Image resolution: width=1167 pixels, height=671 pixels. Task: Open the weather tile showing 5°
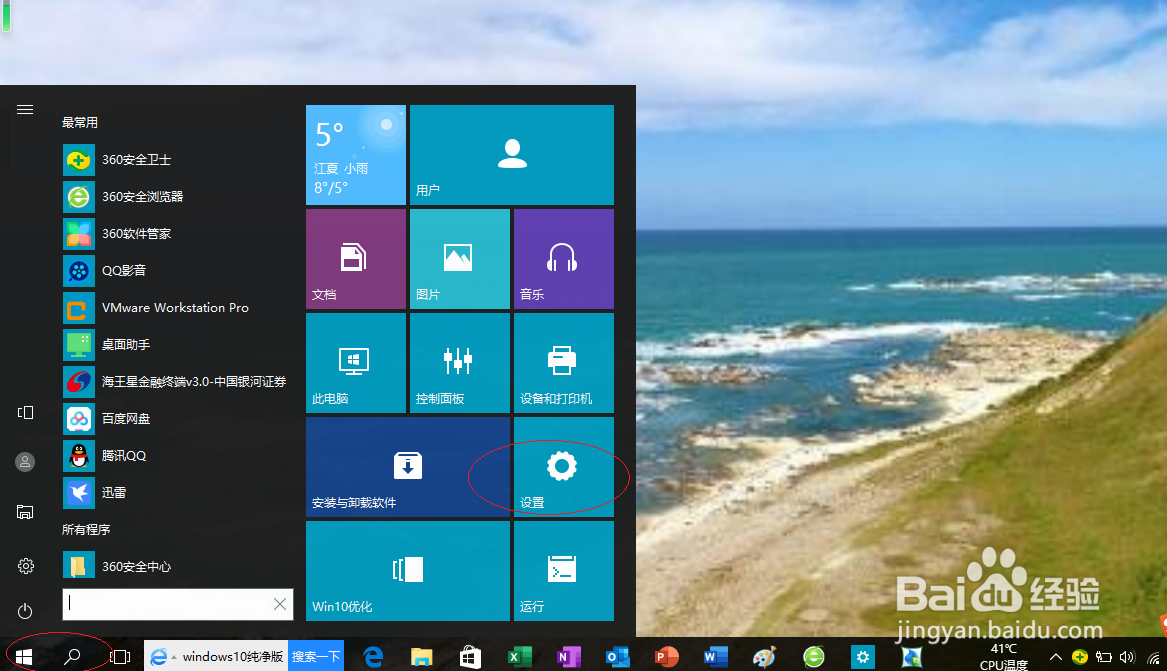[x=356, y=155]
